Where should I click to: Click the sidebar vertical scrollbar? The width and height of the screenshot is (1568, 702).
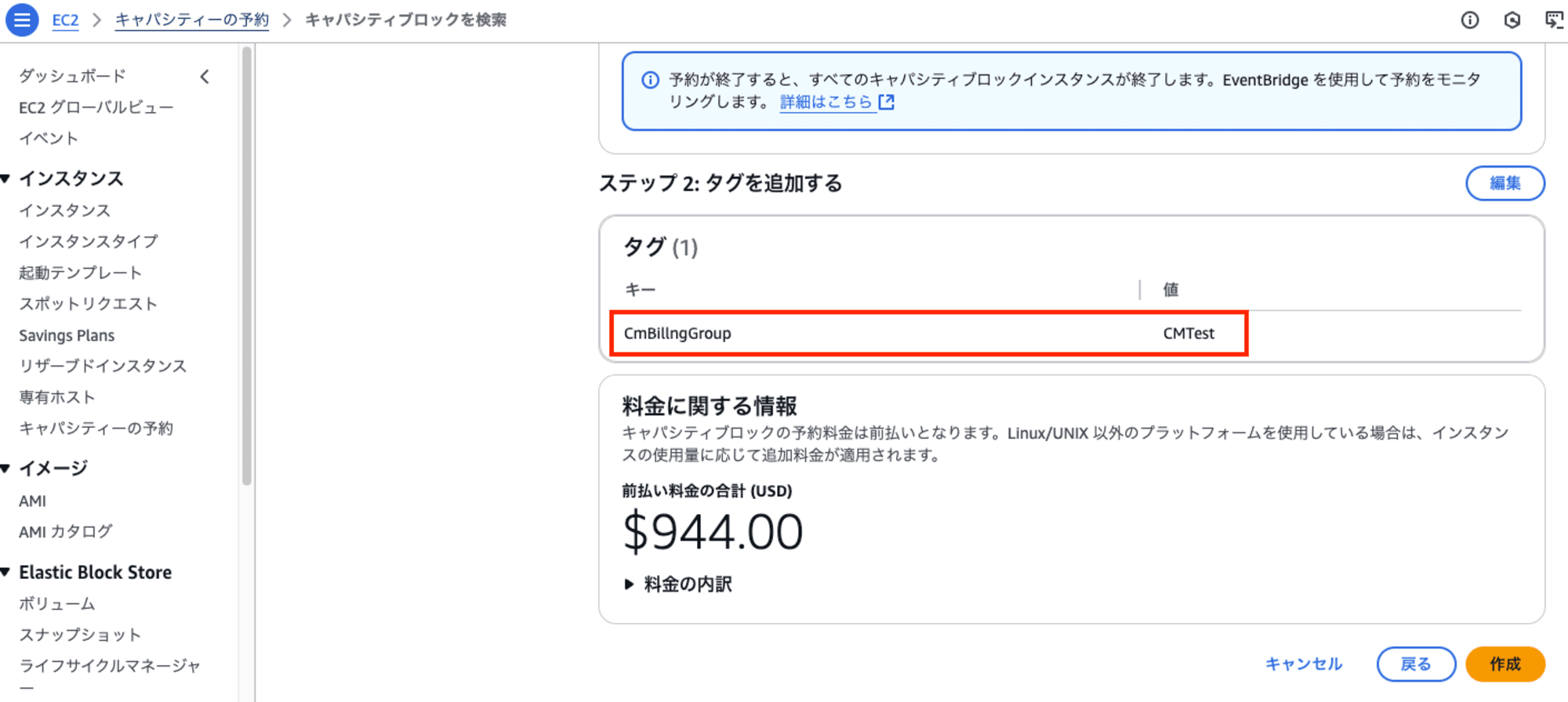pos(247,266)
